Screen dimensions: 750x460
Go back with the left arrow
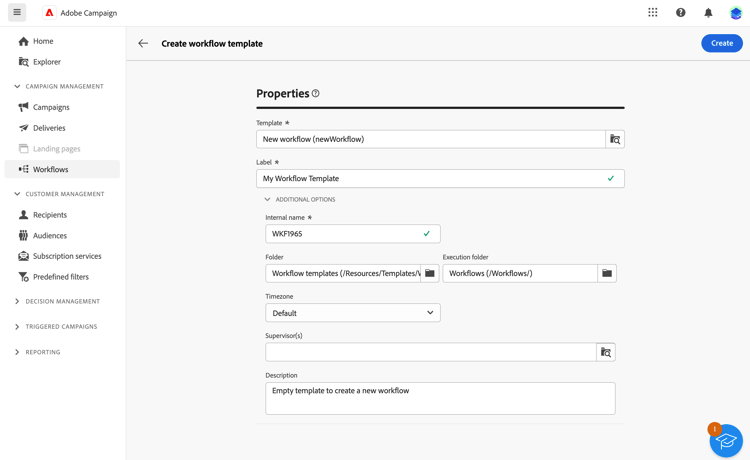143,43
